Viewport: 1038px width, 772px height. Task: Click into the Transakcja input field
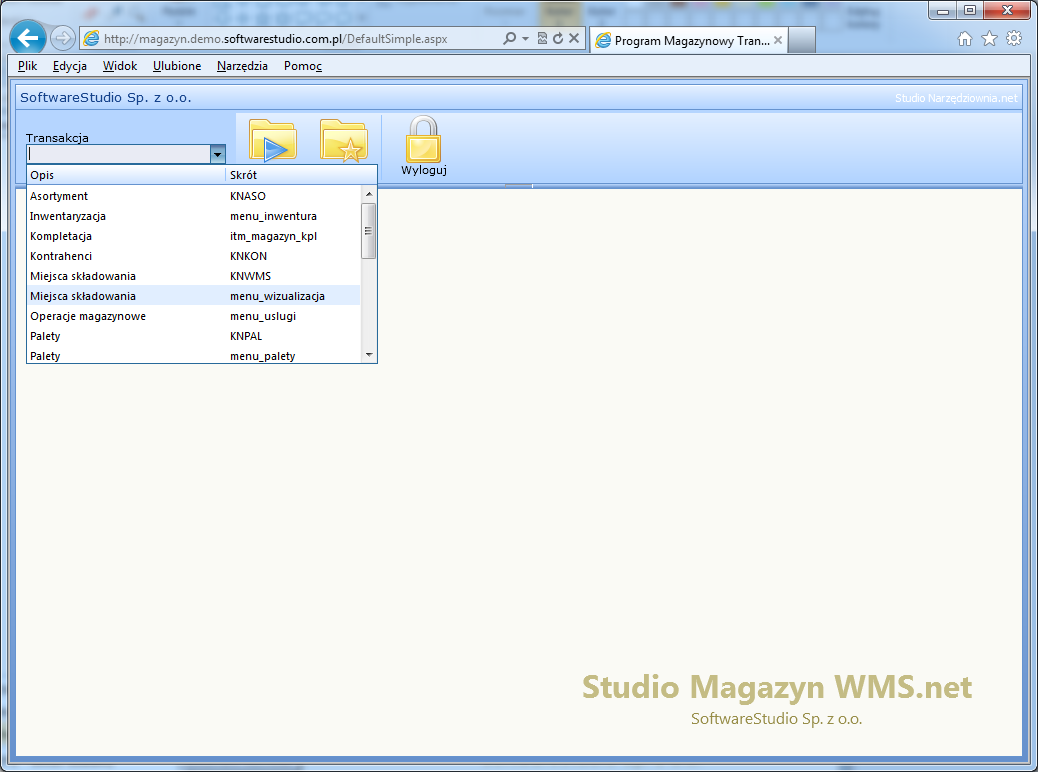pos(119,154)
